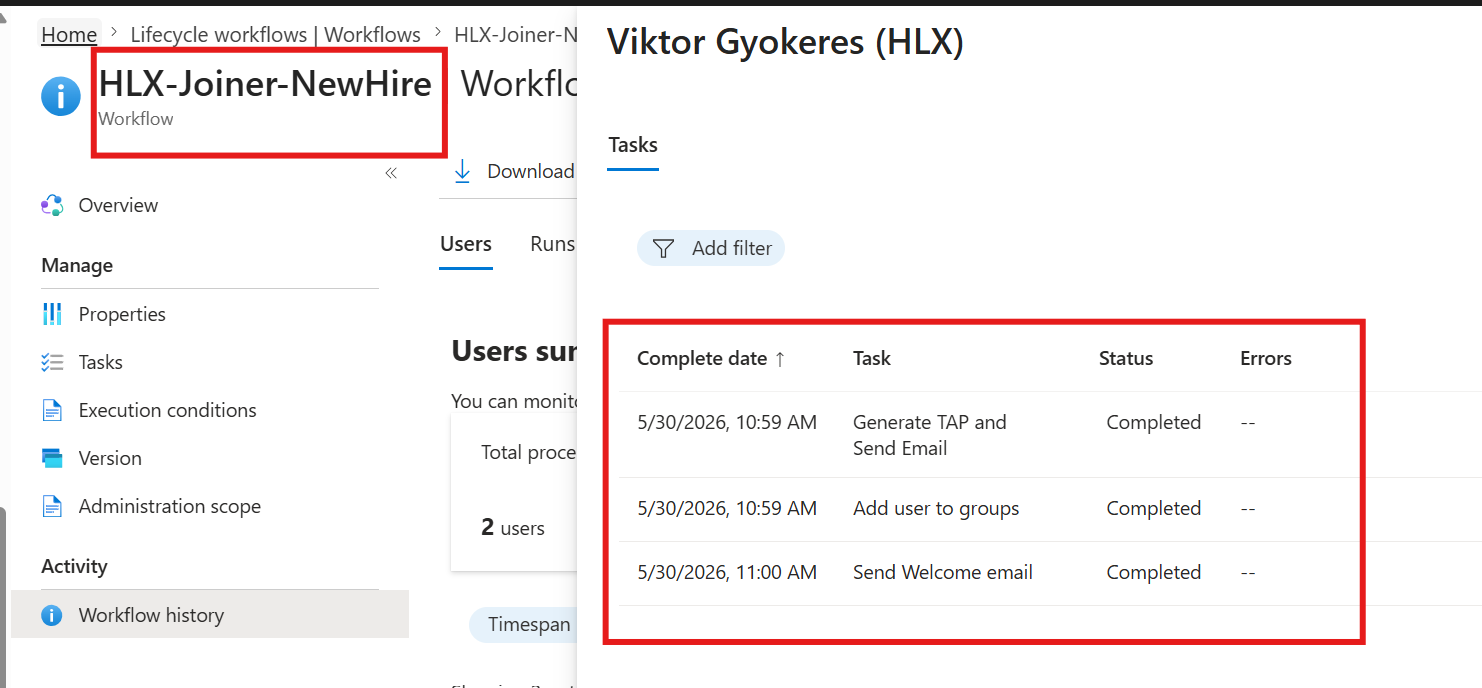Click Completed status of Generate TAP row

coord(1153,422)
